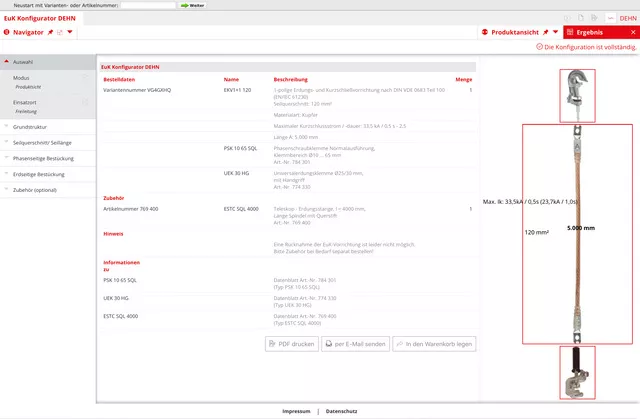This screenshot has height=419, width=640.
Task: Open the Produktansicht dropdown arrow
Action: point(555,32)
